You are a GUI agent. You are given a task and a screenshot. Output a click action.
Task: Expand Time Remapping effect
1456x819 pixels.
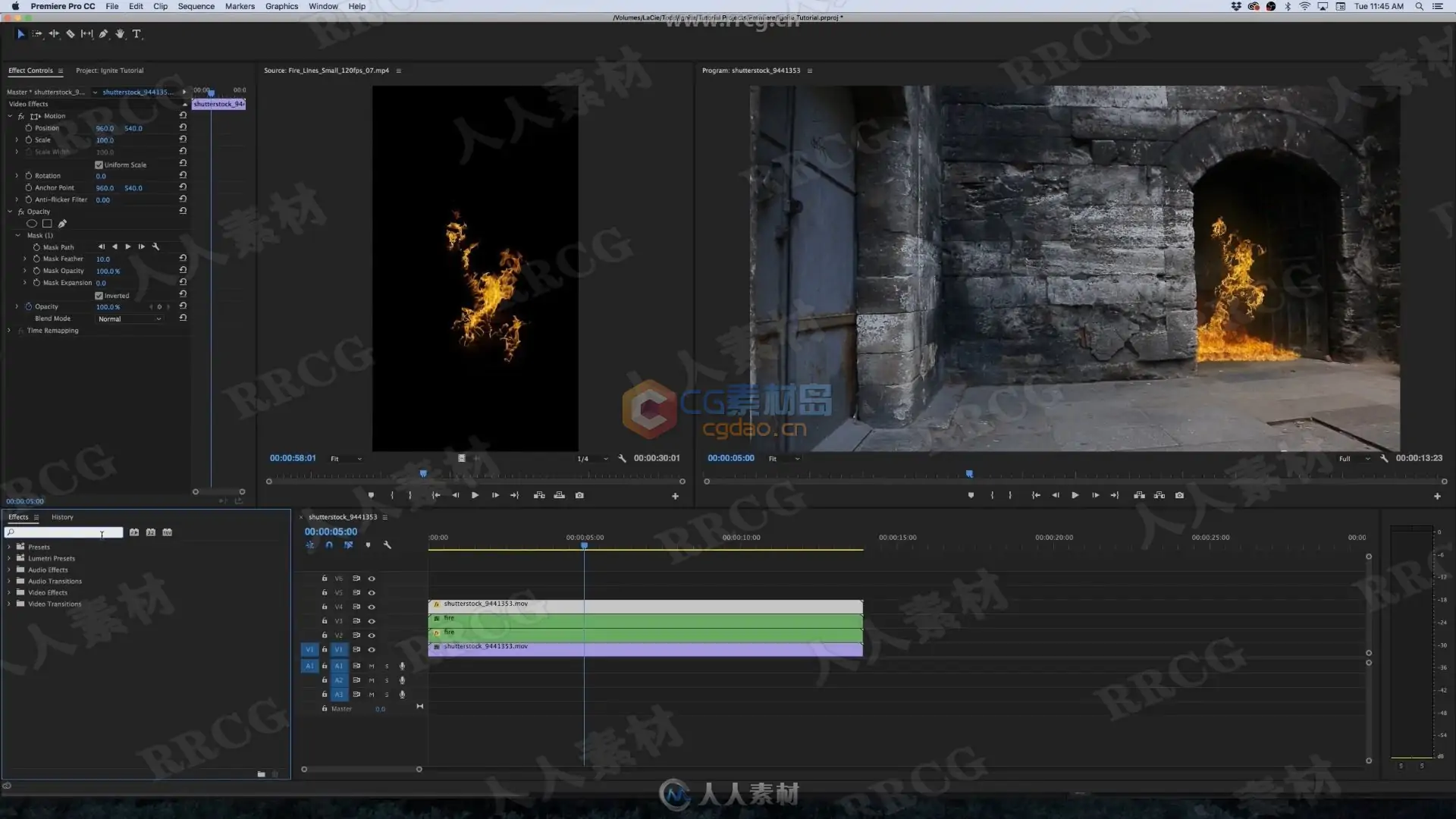click(9, 331)
